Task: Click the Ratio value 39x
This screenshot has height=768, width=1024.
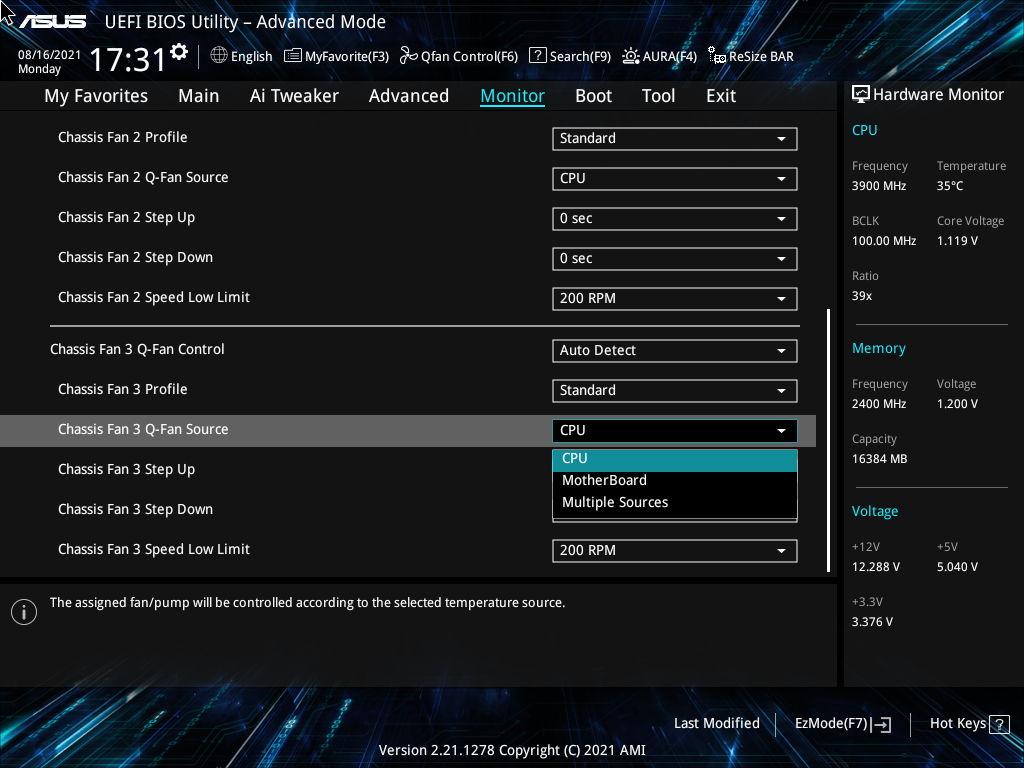Action: 862,296
